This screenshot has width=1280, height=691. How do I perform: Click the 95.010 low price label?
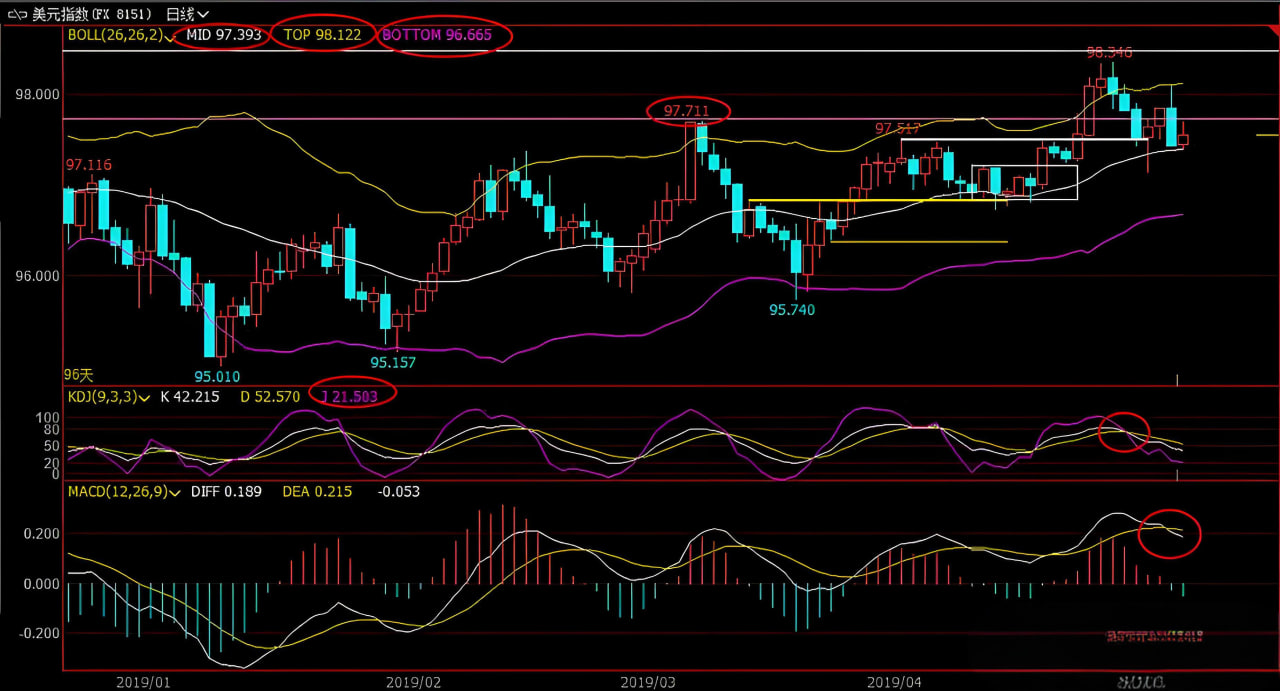(217, 377)
